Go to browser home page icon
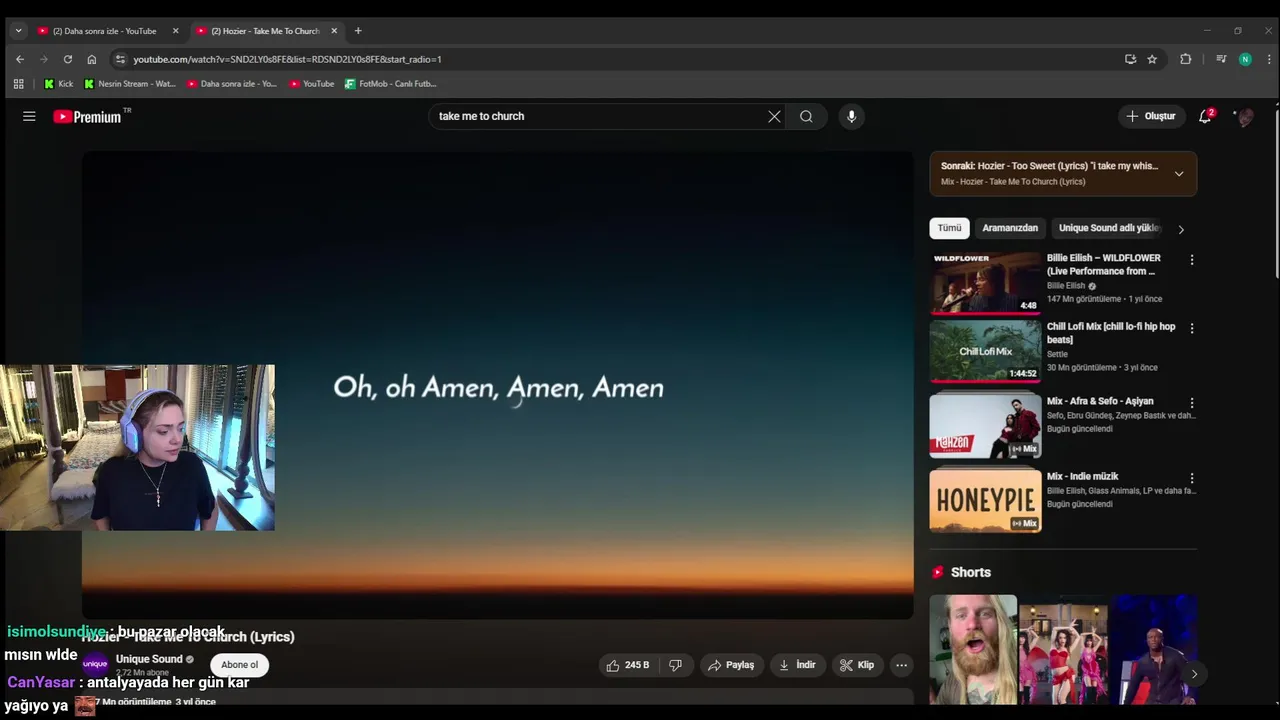This screenshot has width=1280, height=720. coord(92,59)
